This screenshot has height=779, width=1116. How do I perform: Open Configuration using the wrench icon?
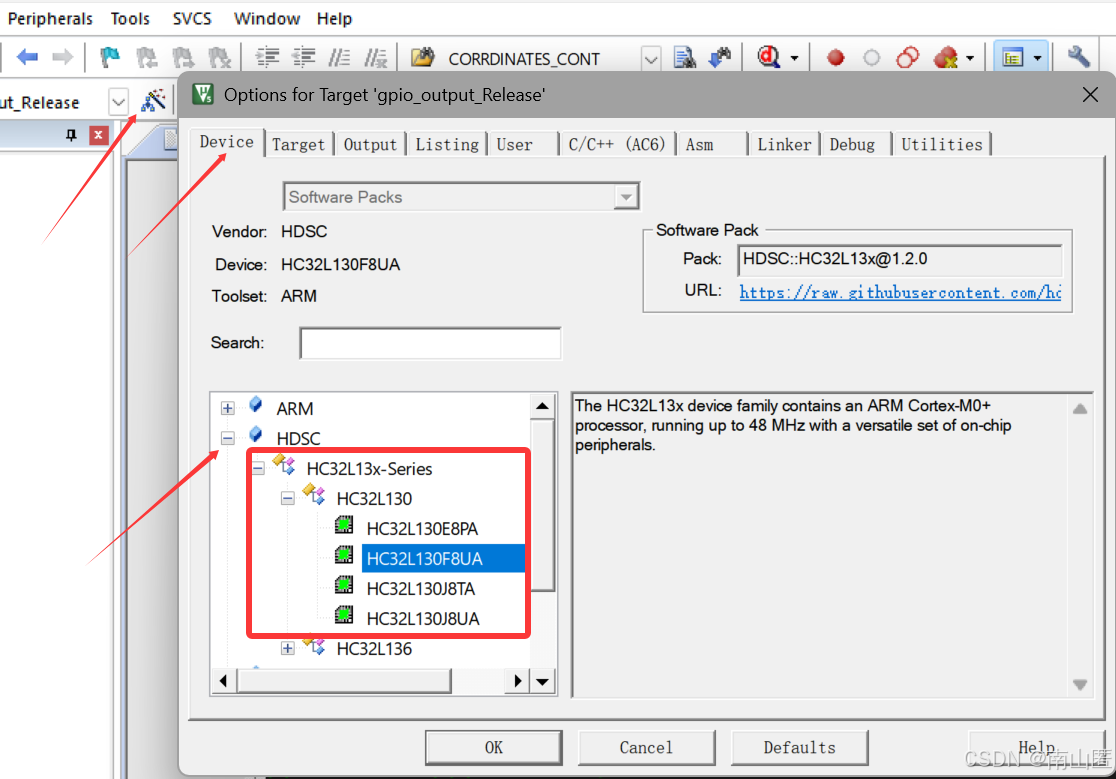pos(1078,57)
